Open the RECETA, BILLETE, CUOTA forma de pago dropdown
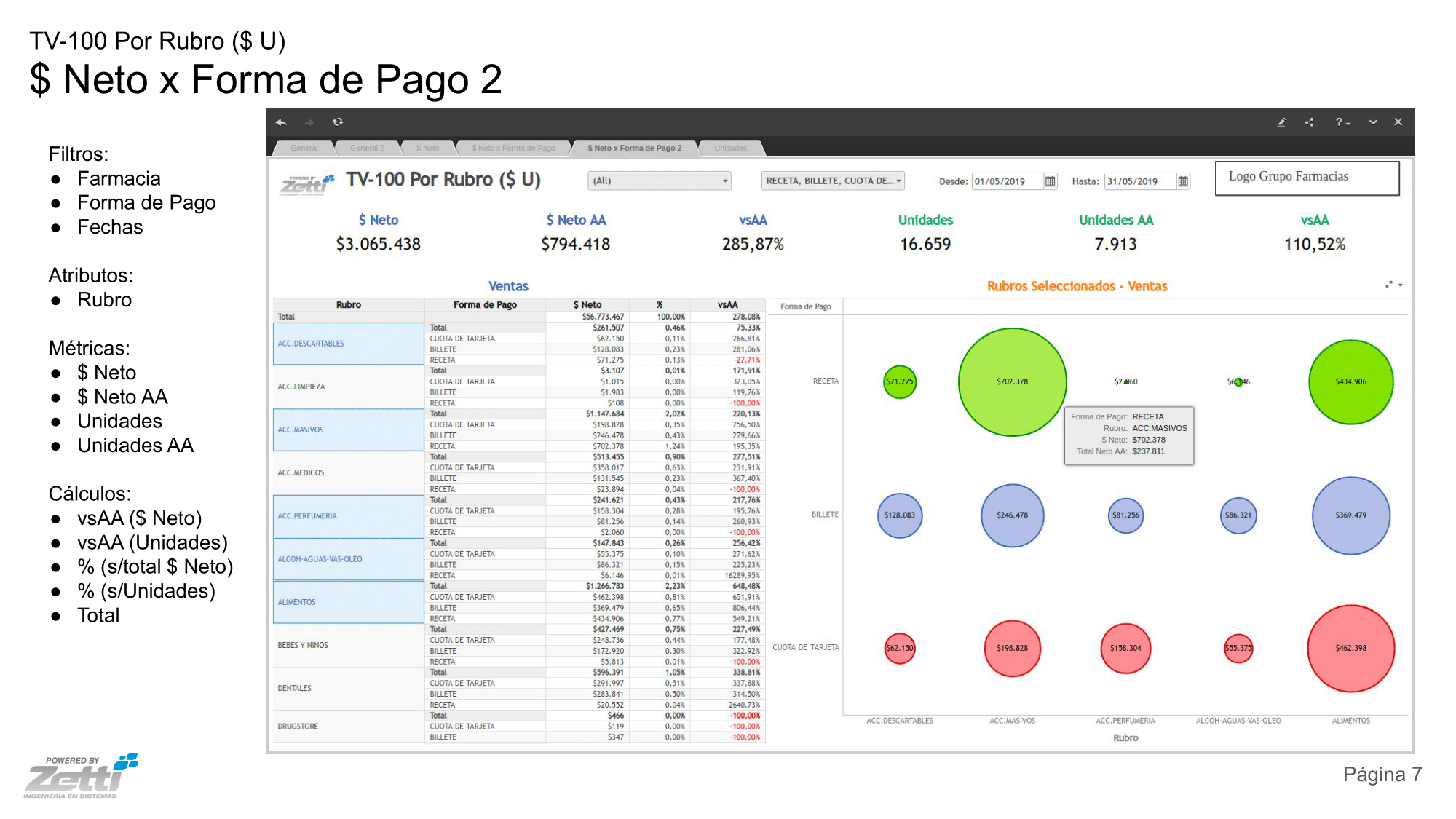Image resolution: width=1456 pixels, height=819 pixels. (833, 181)
